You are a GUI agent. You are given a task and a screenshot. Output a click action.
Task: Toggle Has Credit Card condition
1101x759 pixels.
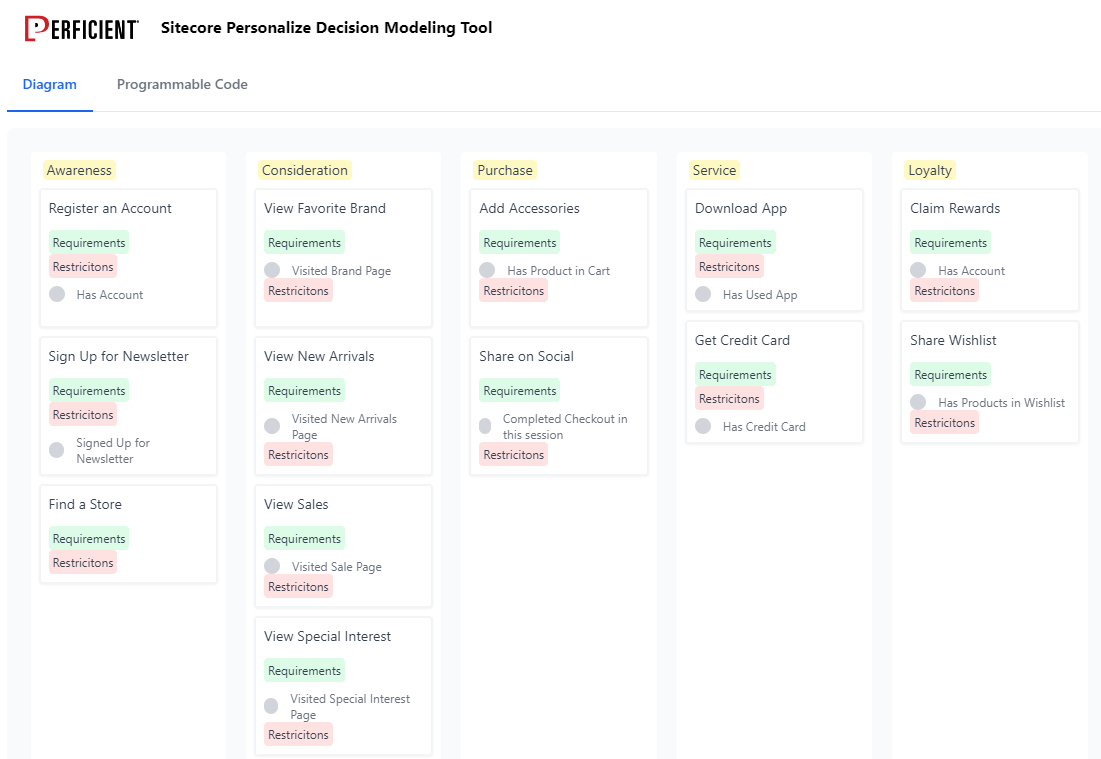click(703, 426)
